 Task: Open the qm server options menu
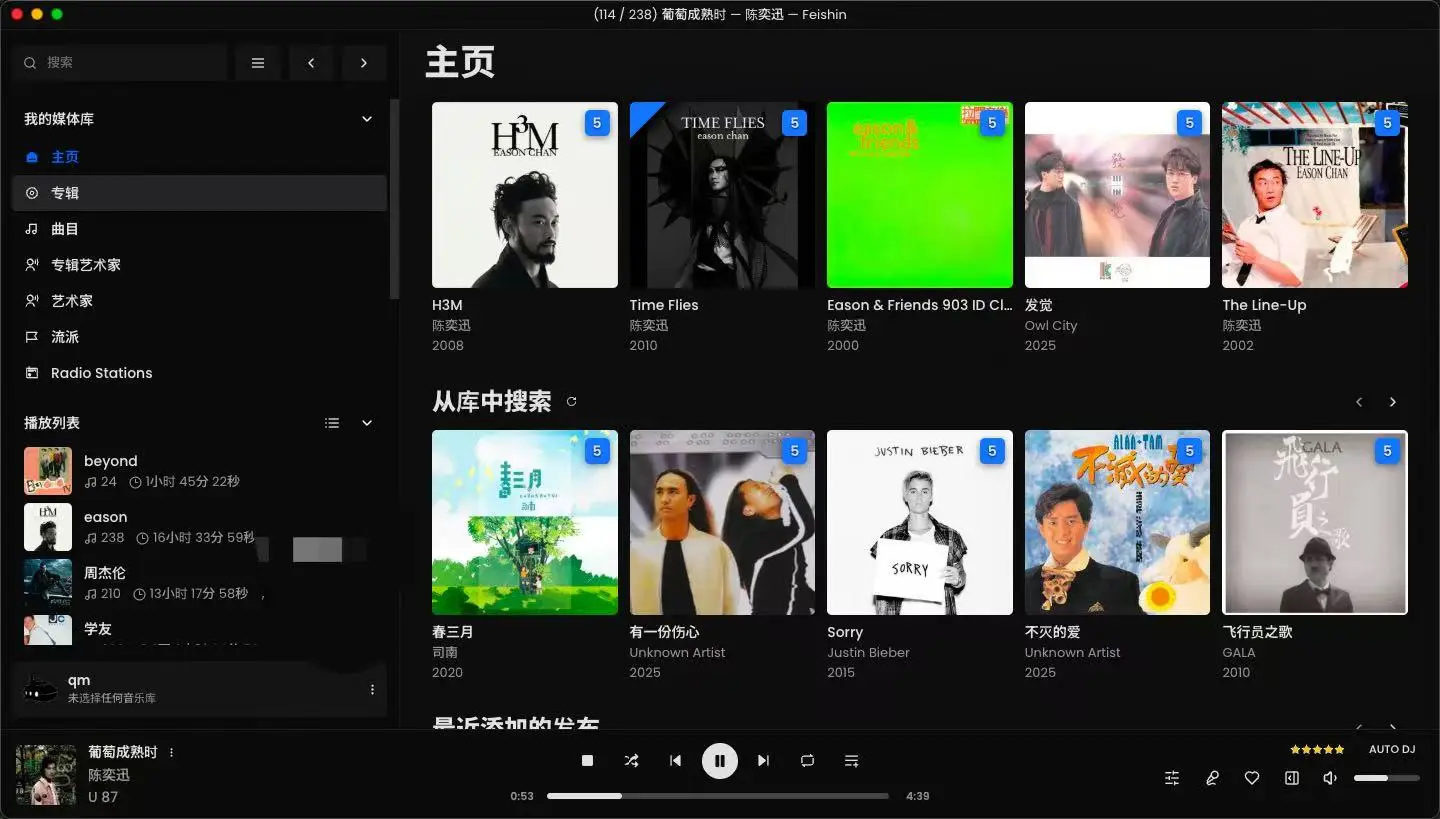click(373, 689)
